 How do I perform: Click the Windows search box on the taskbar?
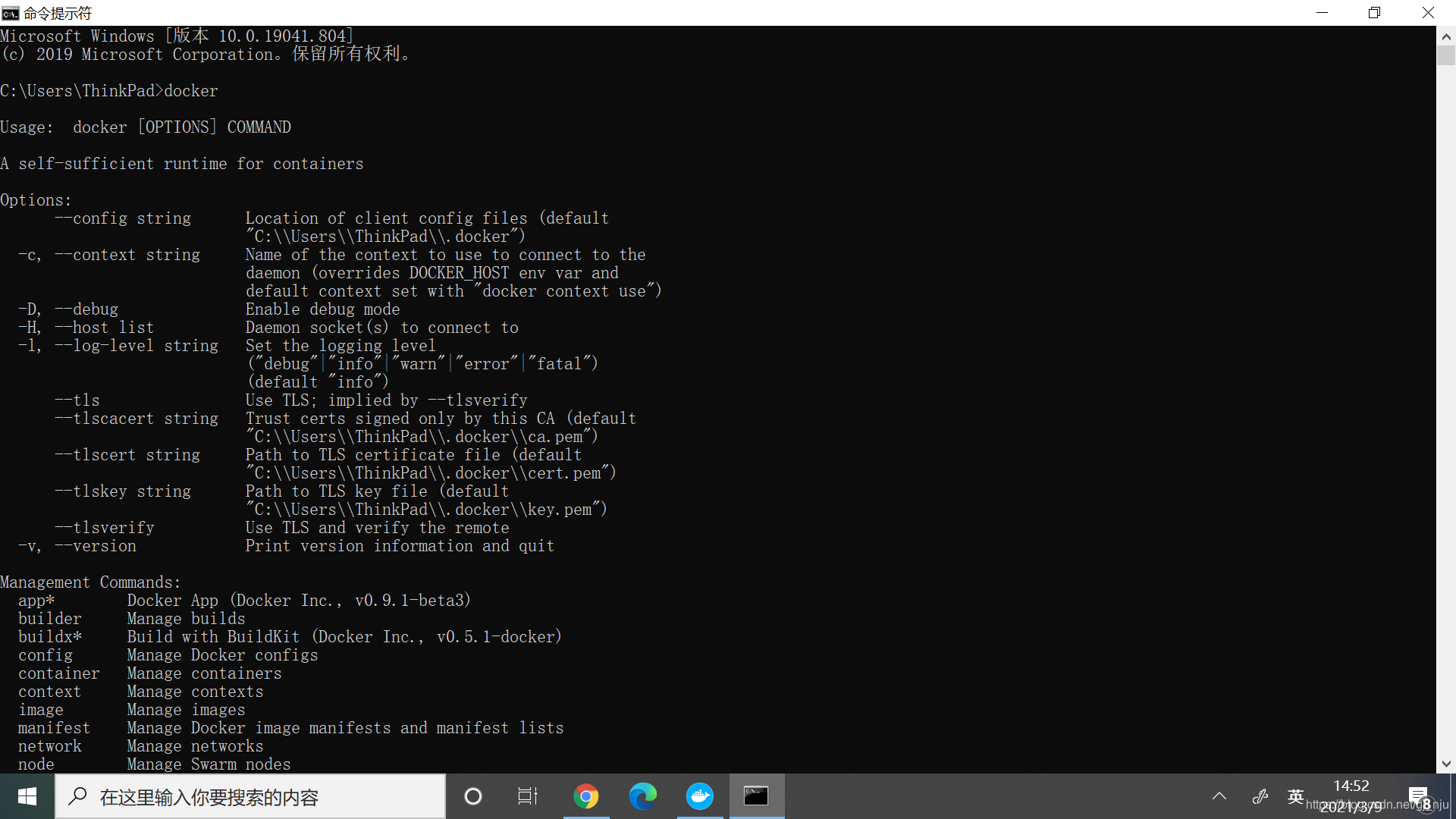[x=250, y=796]
